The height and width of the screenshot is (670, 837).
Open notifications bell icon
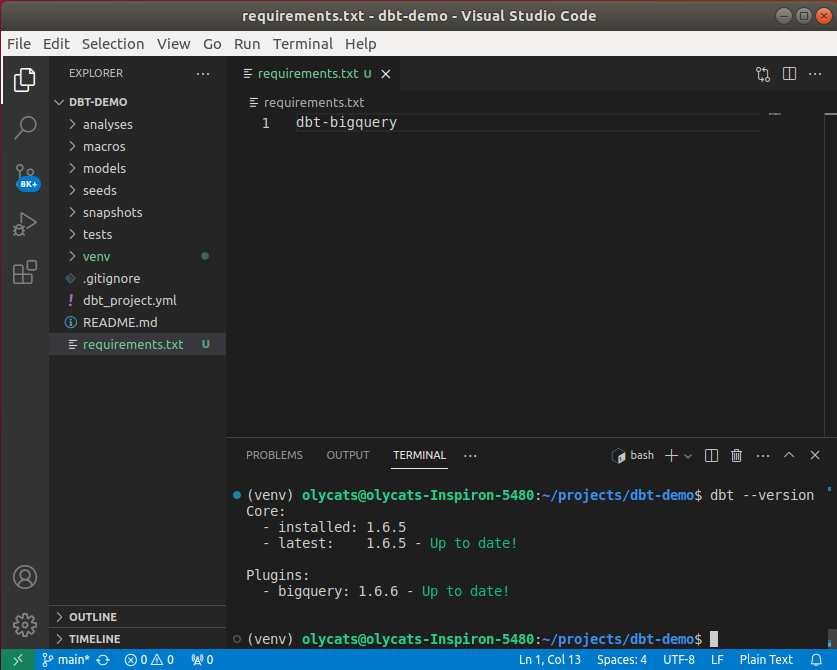(816, 660)
